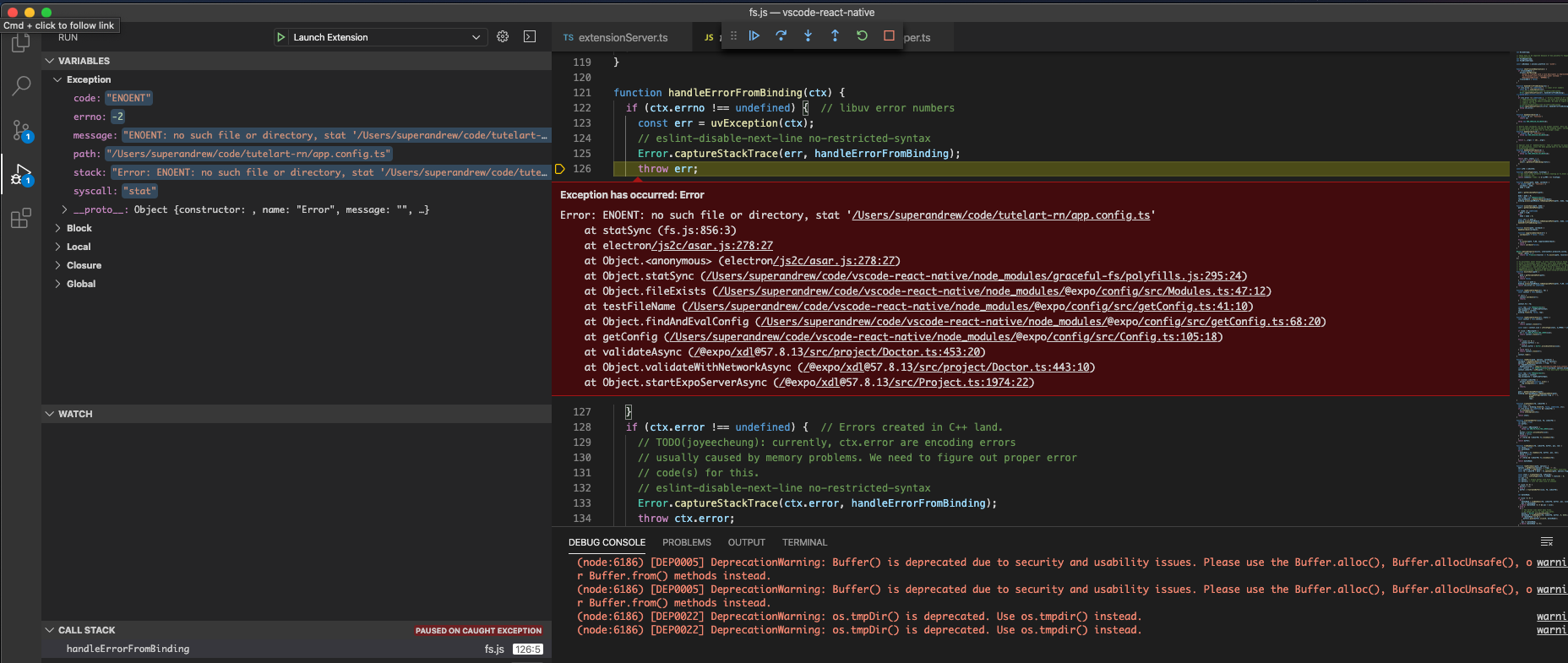Viewport: 1568px width, 663px height.
Task: Collapse the WATCH section
Action: point(296,414)
